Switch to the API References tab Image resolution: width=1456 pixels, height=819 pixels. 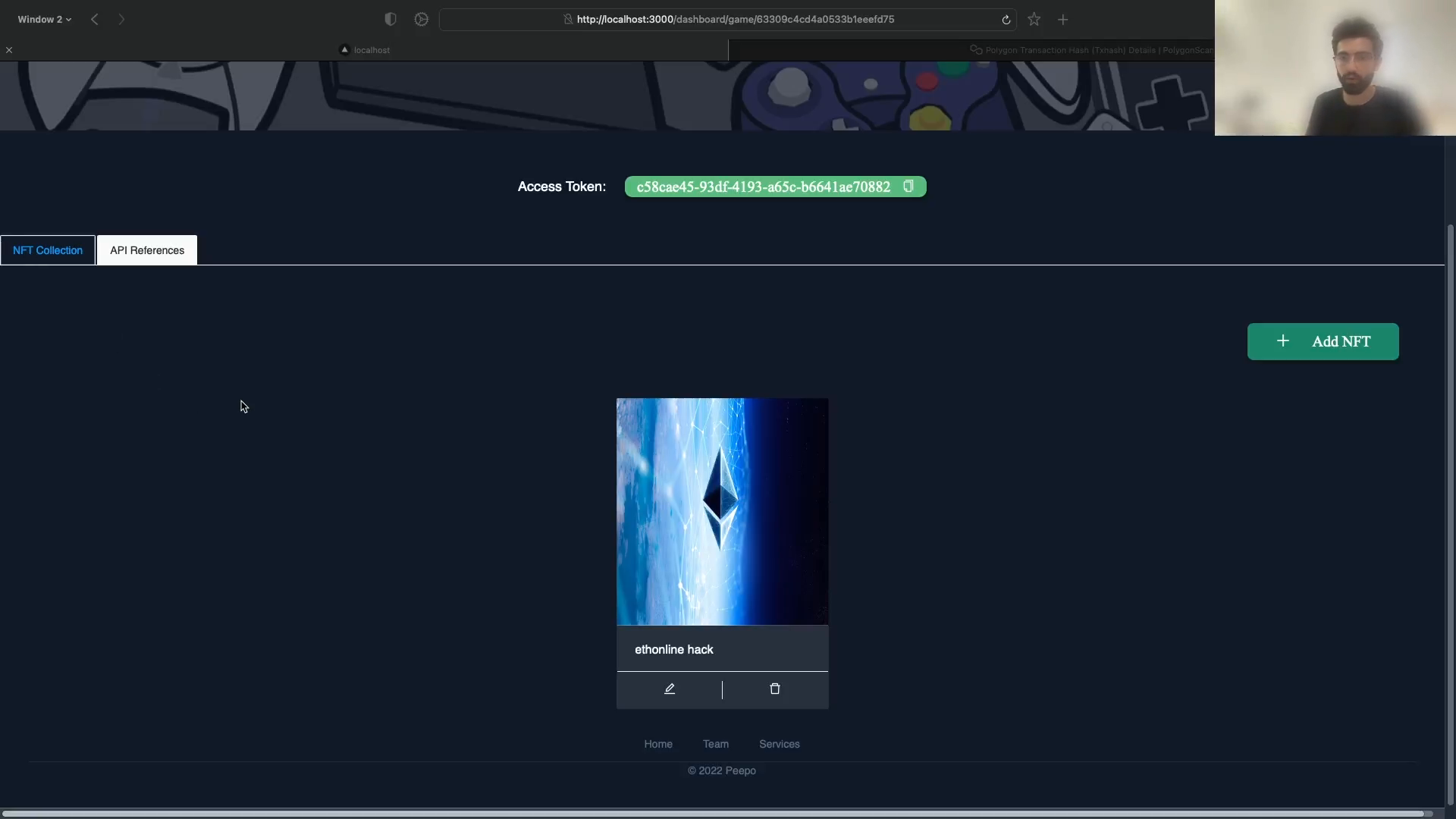[147, 250]
